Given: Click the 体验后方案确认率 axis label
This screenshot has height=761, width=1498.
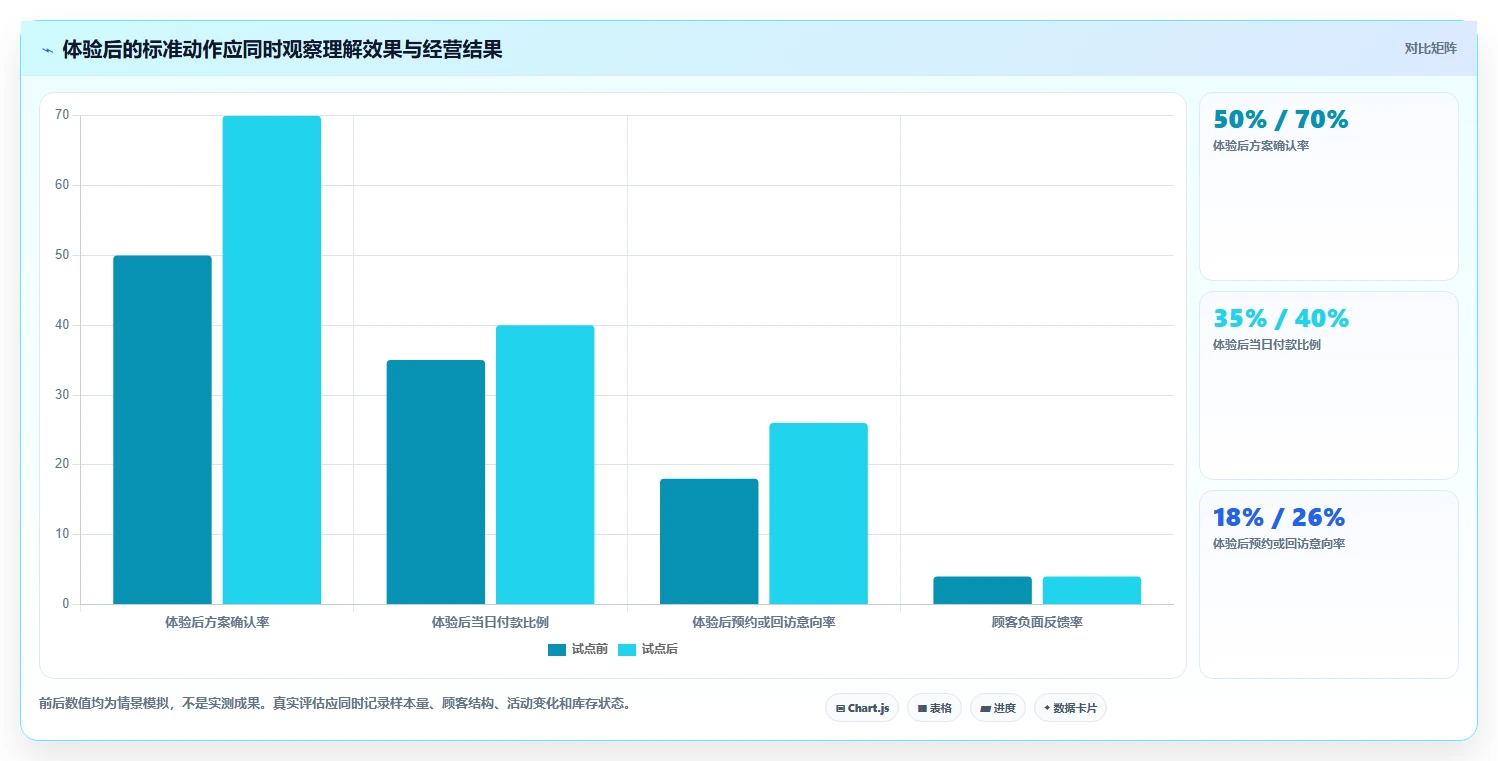Looking at the screenshot, I should (217, 622).
